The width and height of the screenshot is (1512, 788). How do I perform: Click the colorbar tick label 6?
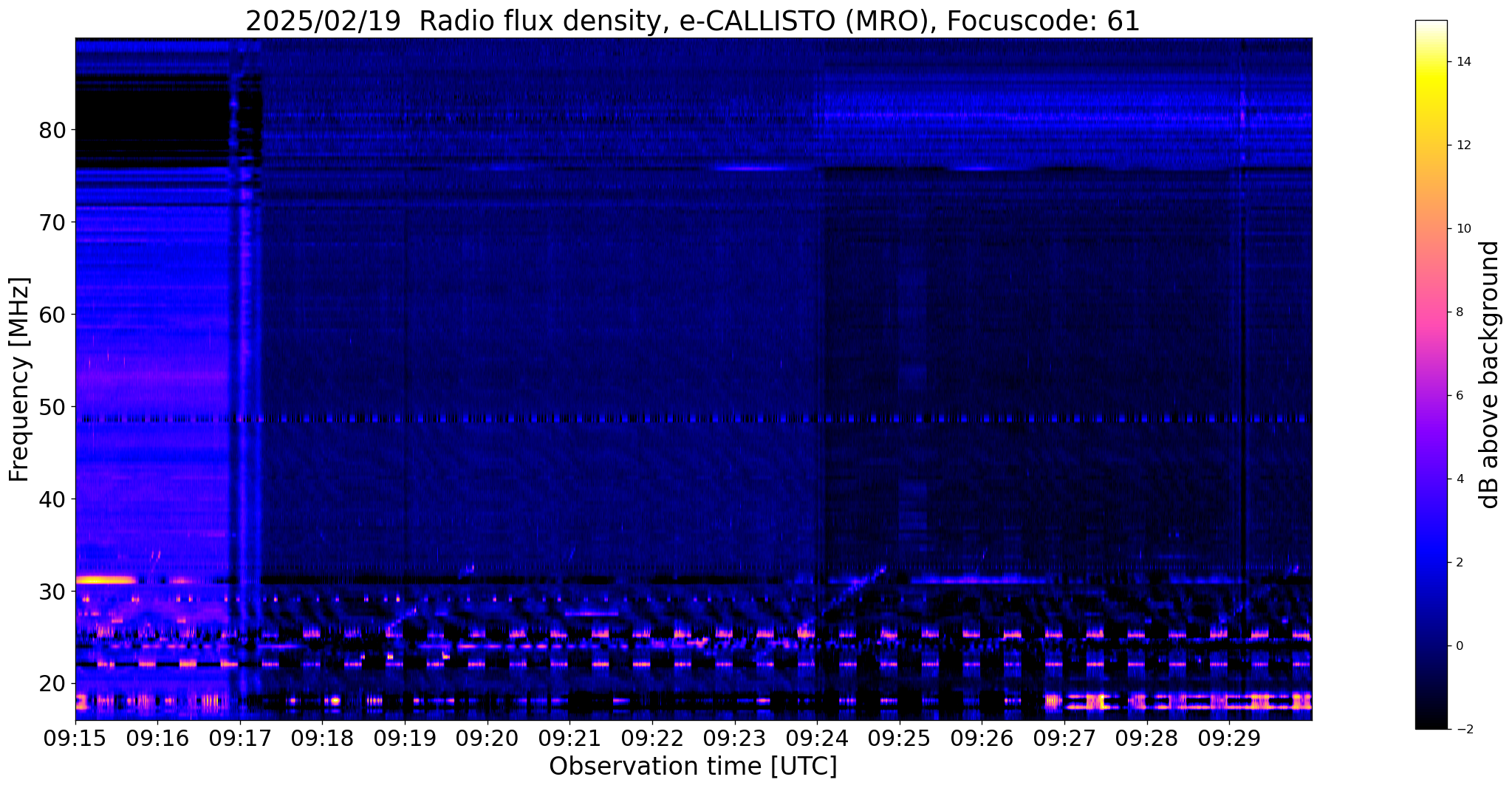(1460, 396)
